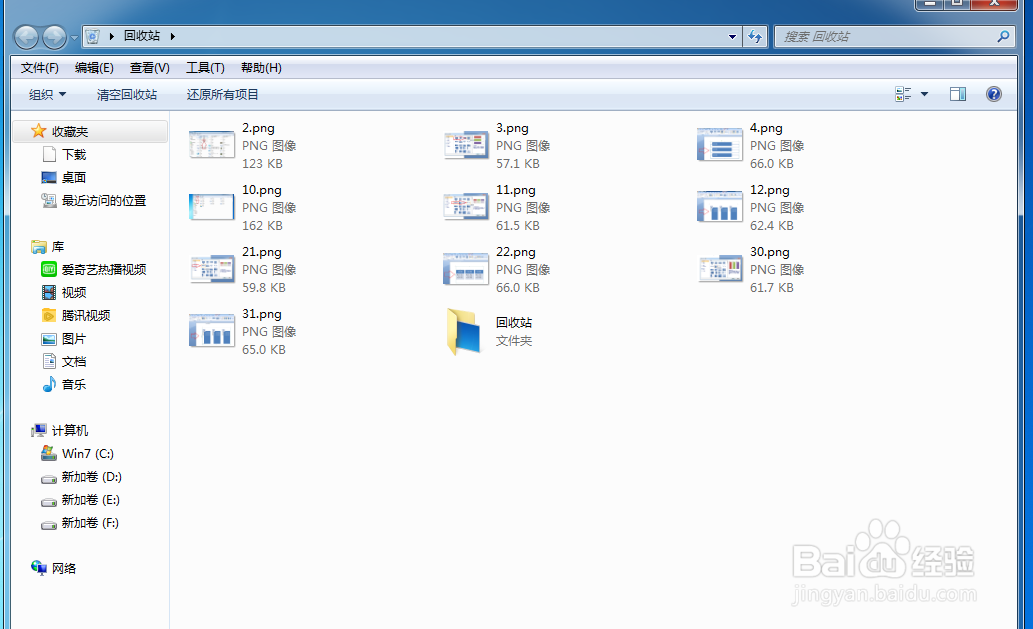Expand breadcrumb arrow before 回收站
1033x629 pixels.
tap(111, 36)
